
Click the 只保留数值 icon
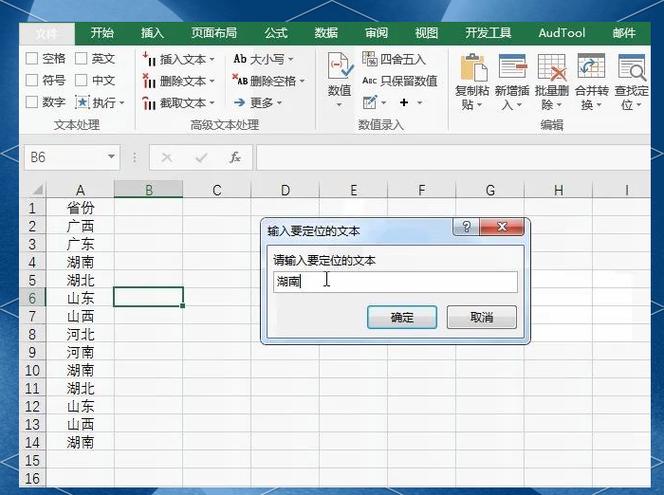[369, 80]
